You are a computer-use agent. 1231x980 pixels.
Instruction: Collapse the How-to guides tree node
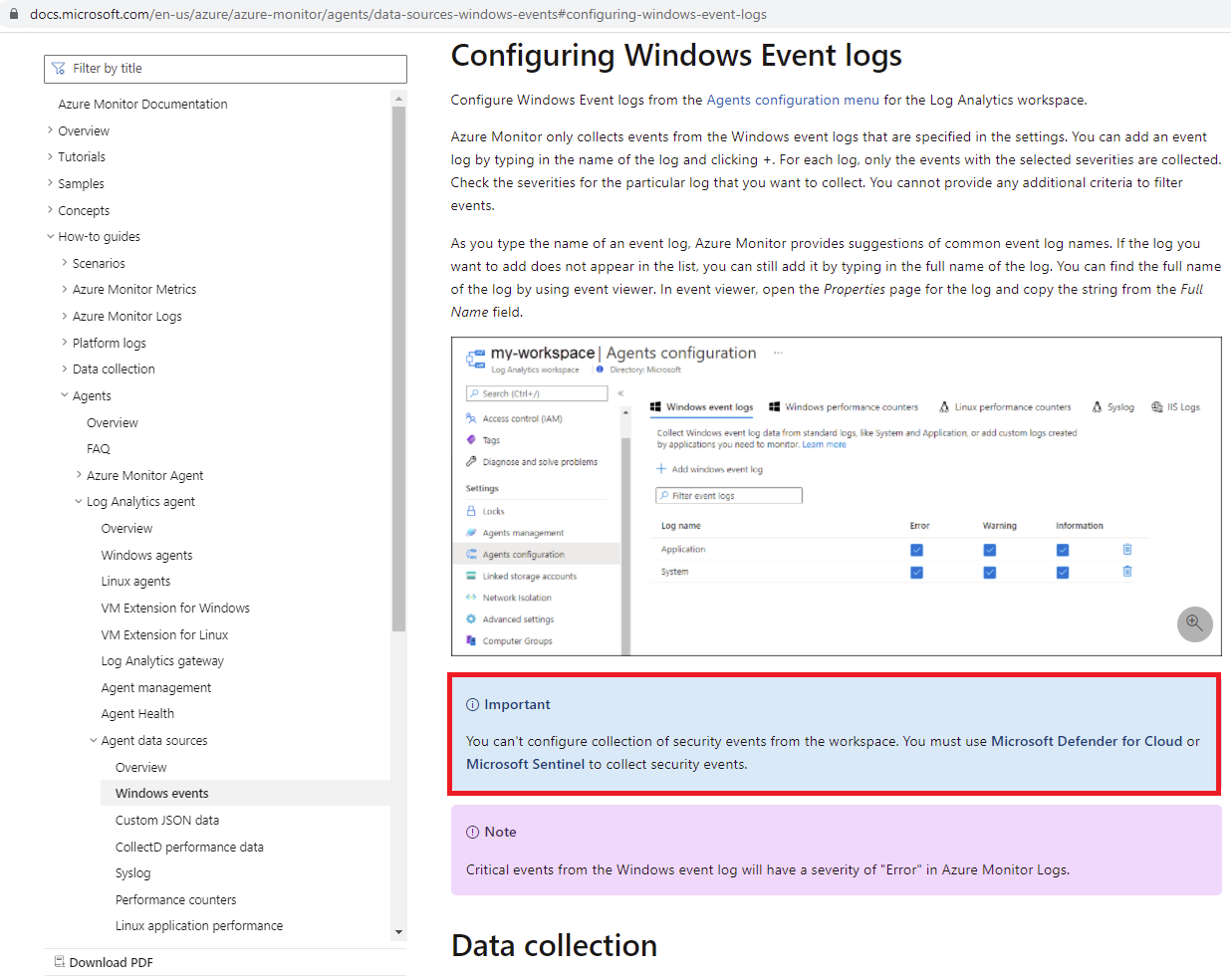point(51,236)
